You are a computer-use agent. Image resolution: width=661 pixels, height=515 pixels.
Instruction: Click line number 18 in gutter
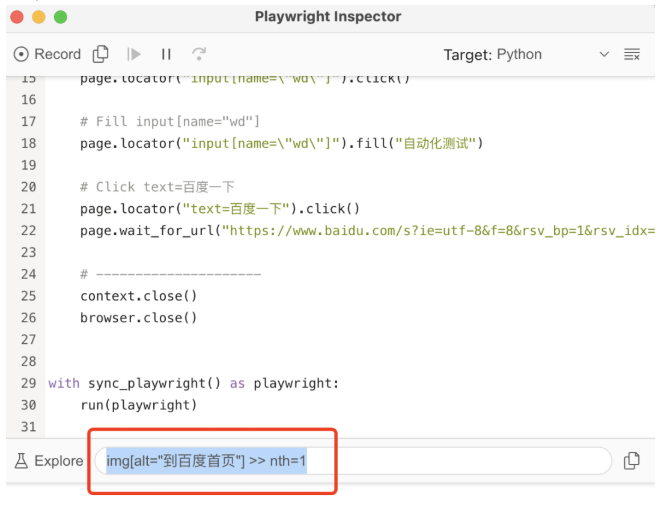[29, 143]
